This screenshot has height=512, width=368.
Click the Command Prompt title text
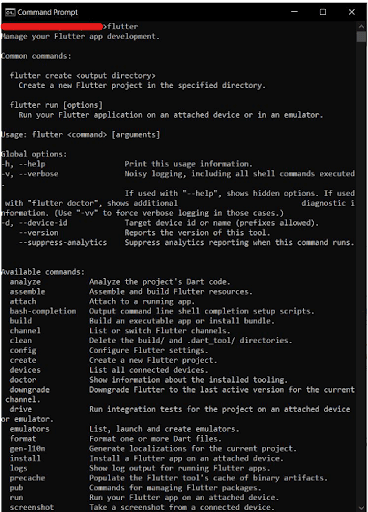pyautogui.click(x=48, y=12)
